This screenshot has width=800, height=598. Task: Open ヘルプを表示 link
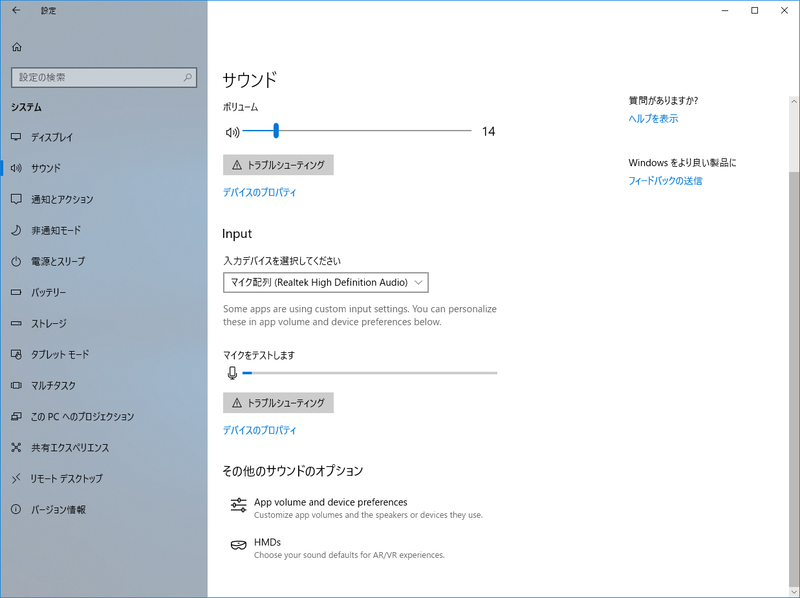coord(653,118)
